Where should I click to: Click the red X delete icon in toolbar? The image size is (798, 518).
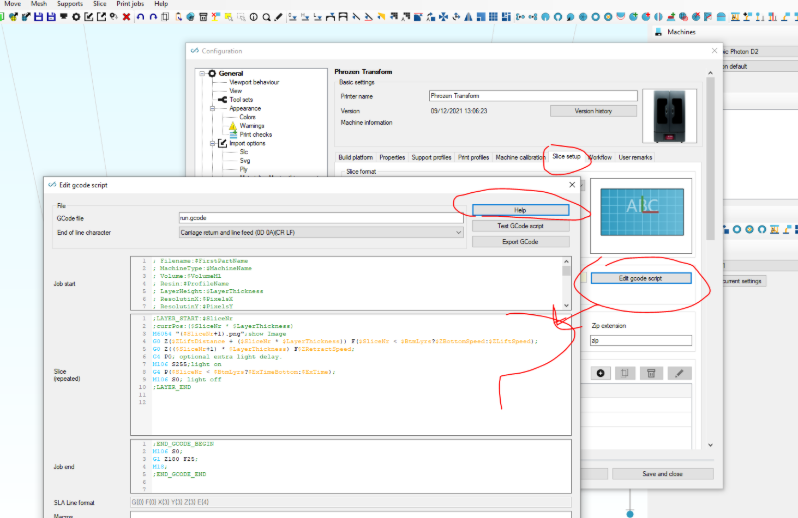pyautogui.click(x=127, y=17)
